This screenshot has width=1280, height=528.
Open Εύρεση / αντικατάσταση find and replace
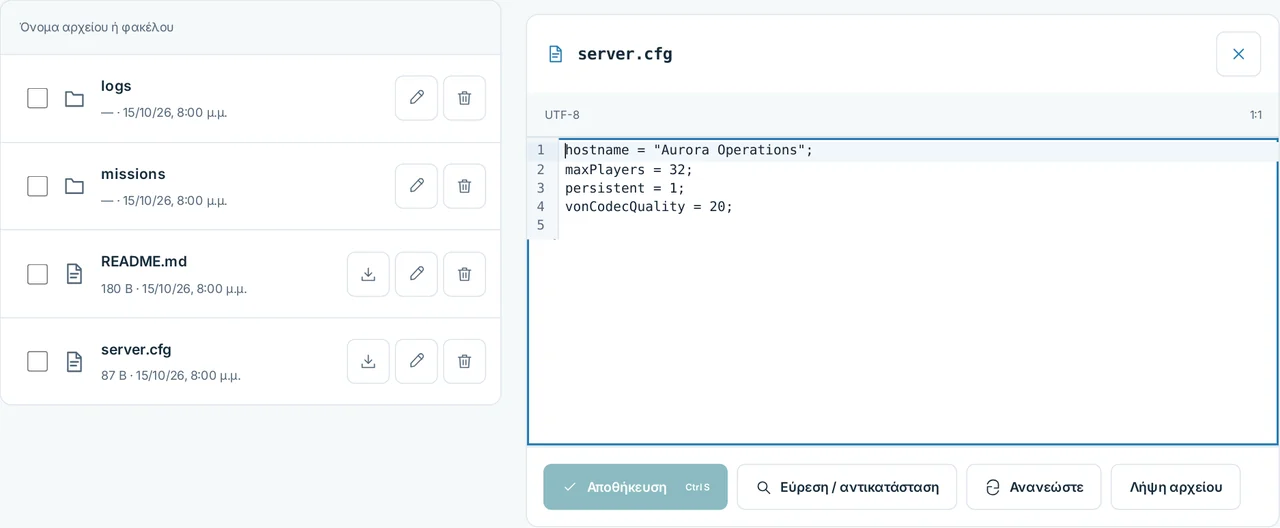click(x=847, y=487)
